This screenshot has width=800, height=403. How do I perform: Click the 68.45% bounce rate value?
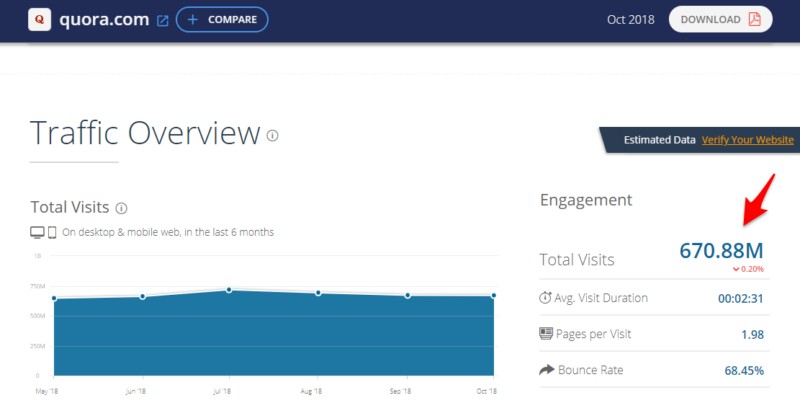tap(744, 371)
